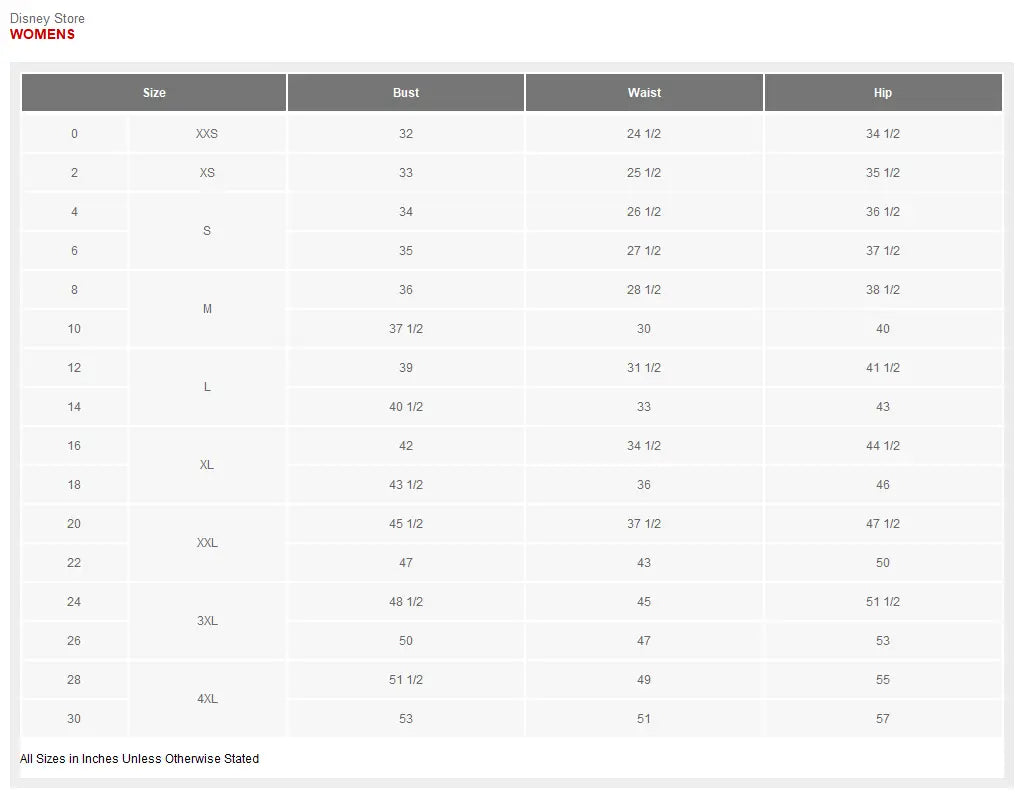Click the XXL size label cell
Screen dimensions: 1024x803
[x=207, y=543]
